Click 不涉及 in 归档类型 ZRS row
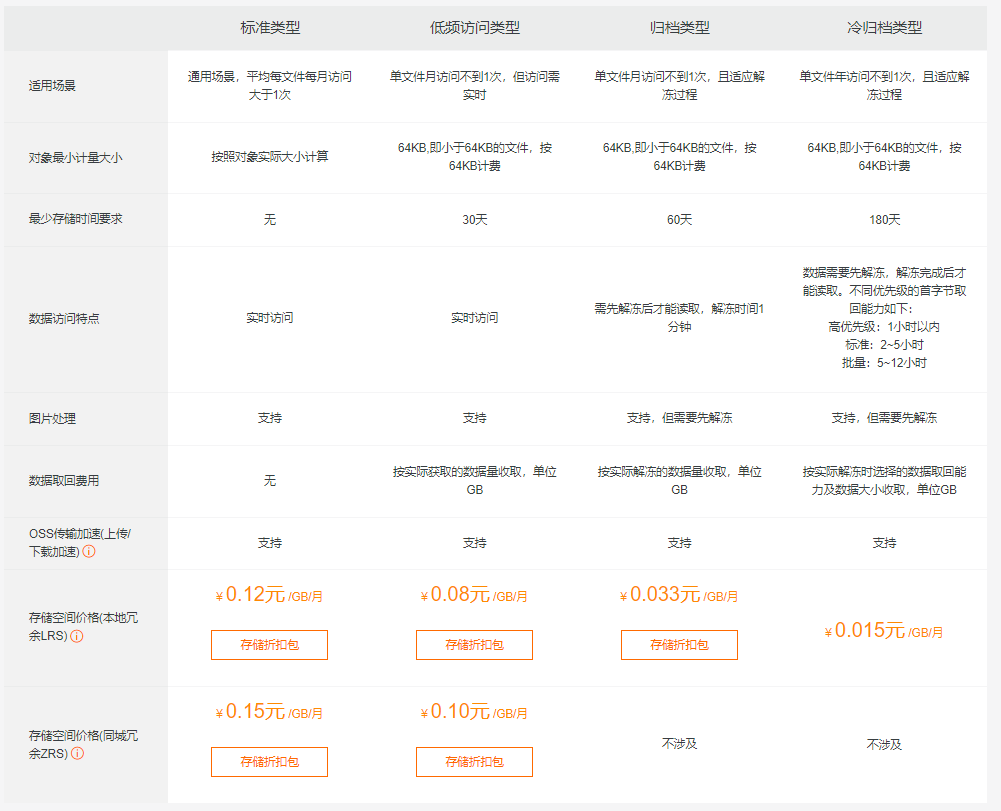The height and width of the screenshot is (811, 1001). (679, 744)
